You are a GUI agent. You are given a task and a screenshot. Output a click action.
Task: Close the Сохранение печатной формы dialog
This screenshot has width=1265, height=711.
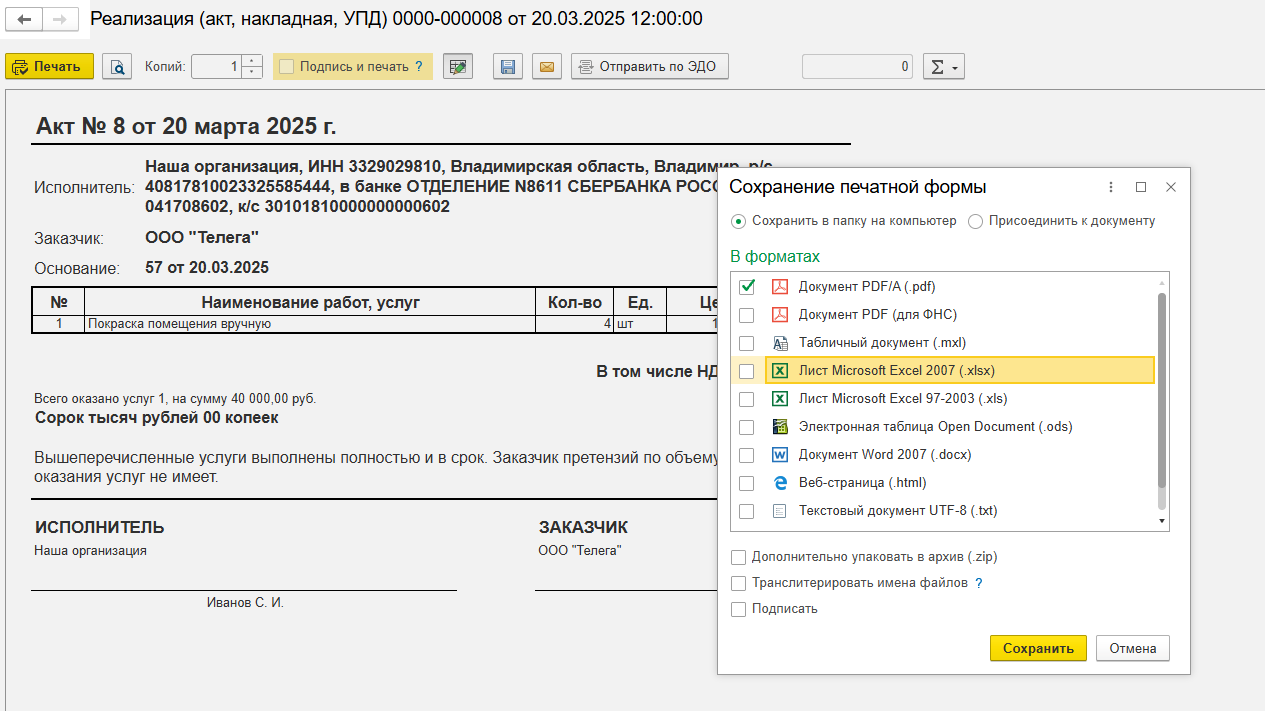tap(1171, 187)
